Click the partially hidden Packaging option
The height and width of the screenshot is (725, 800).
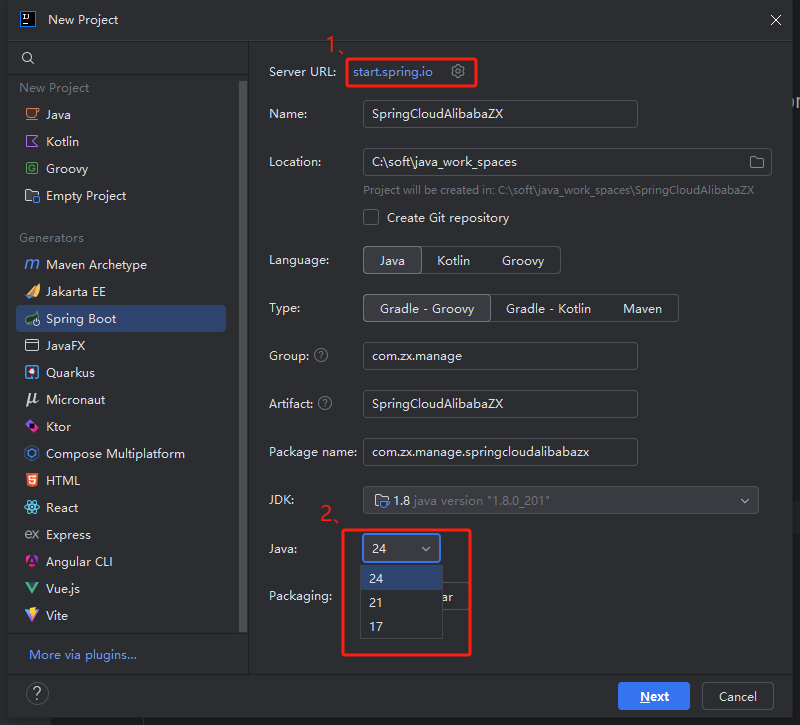tap(455, 596)
